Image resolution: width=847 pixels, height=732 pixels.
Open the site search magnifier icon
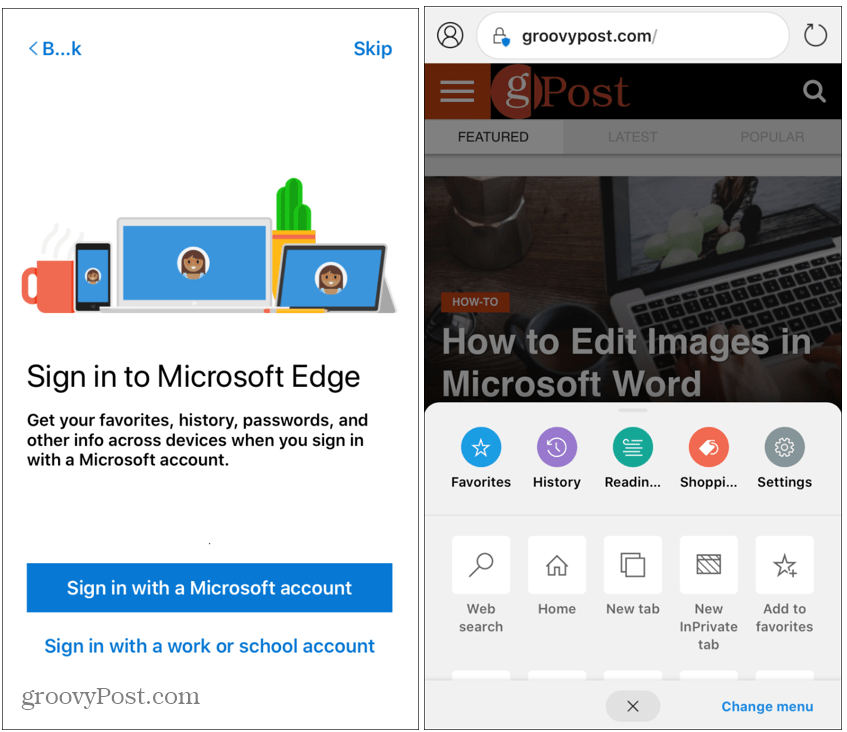(x=814, y=91)
